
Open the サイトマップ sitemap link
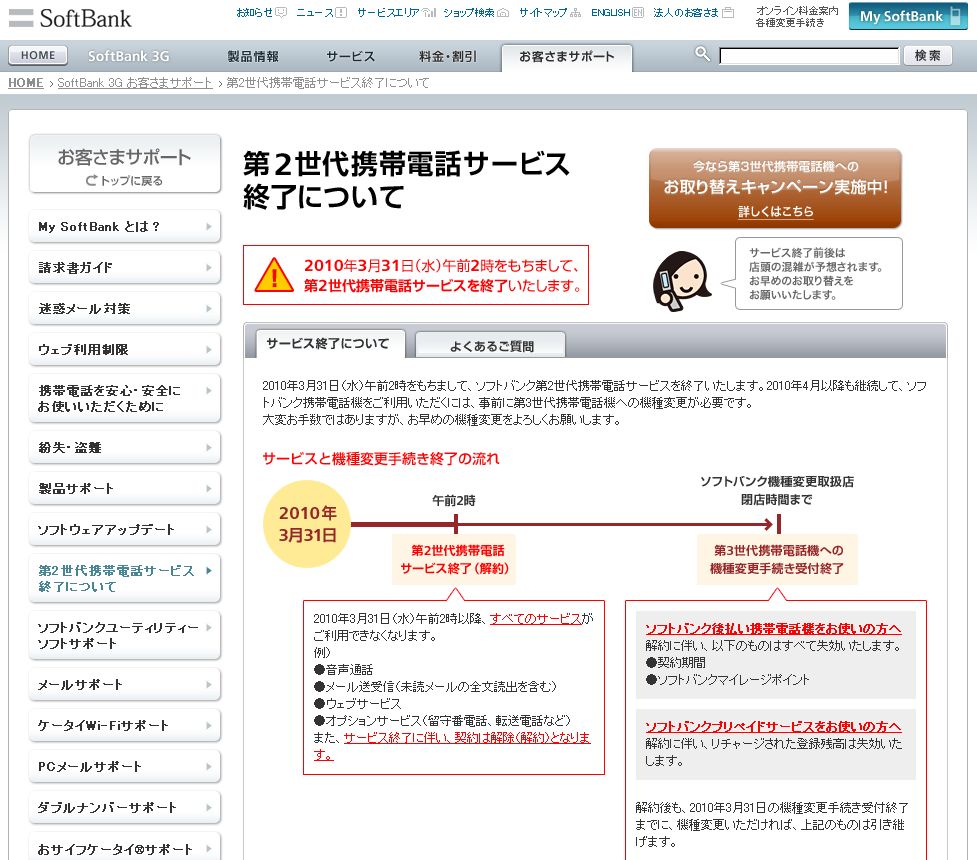(550, 12)
